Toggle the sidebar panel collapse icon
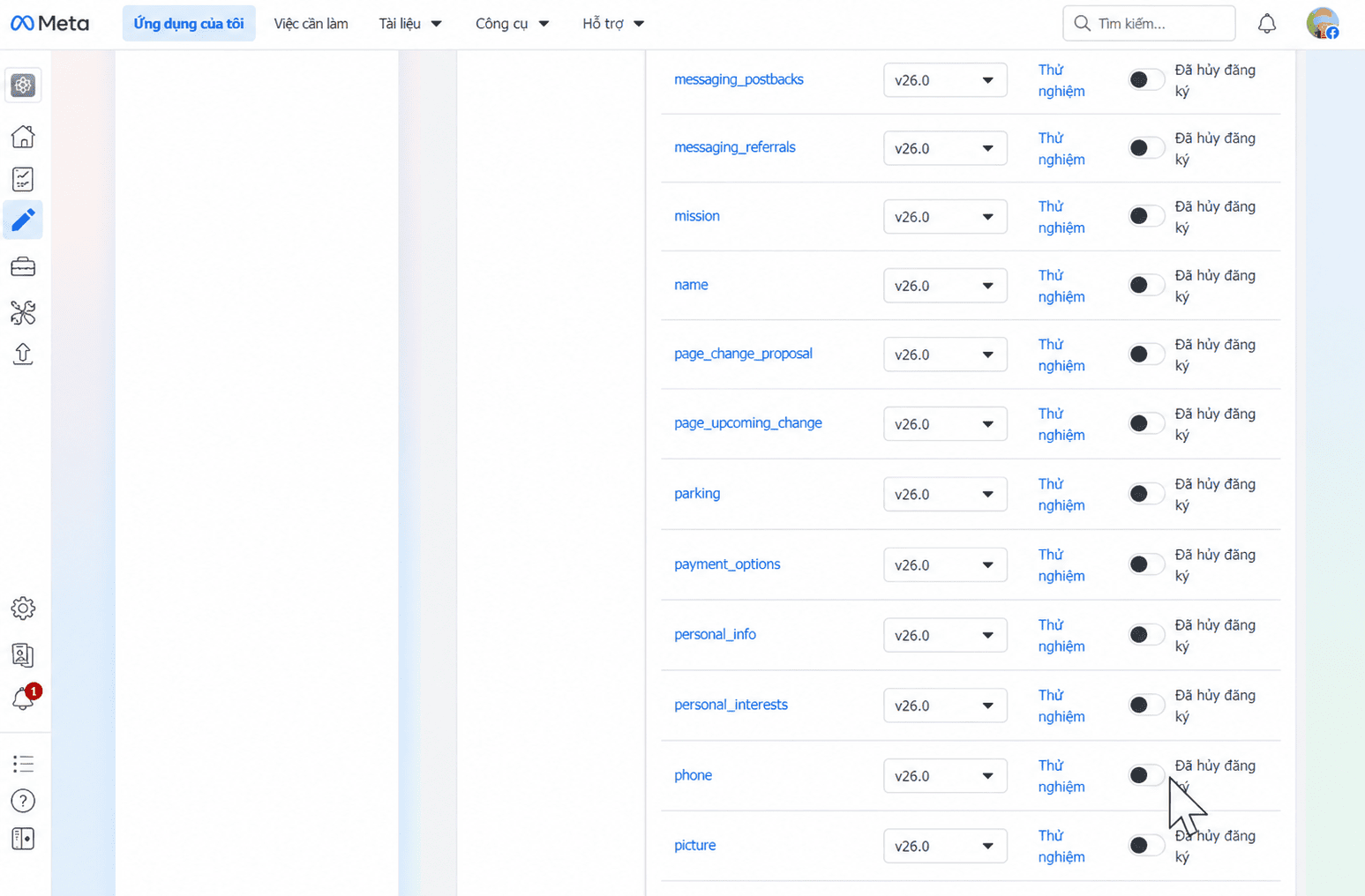 (23, 839)
